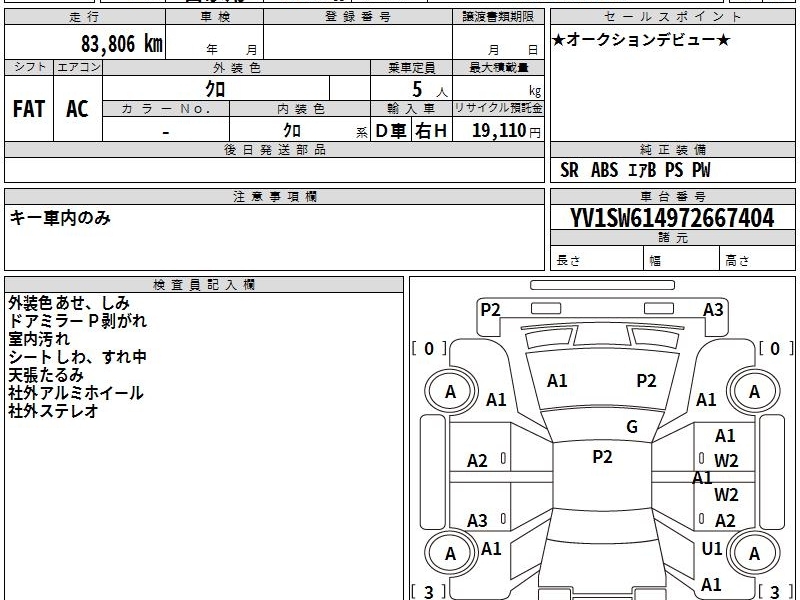Click the 後日発送部品 header

click(274, 149)
